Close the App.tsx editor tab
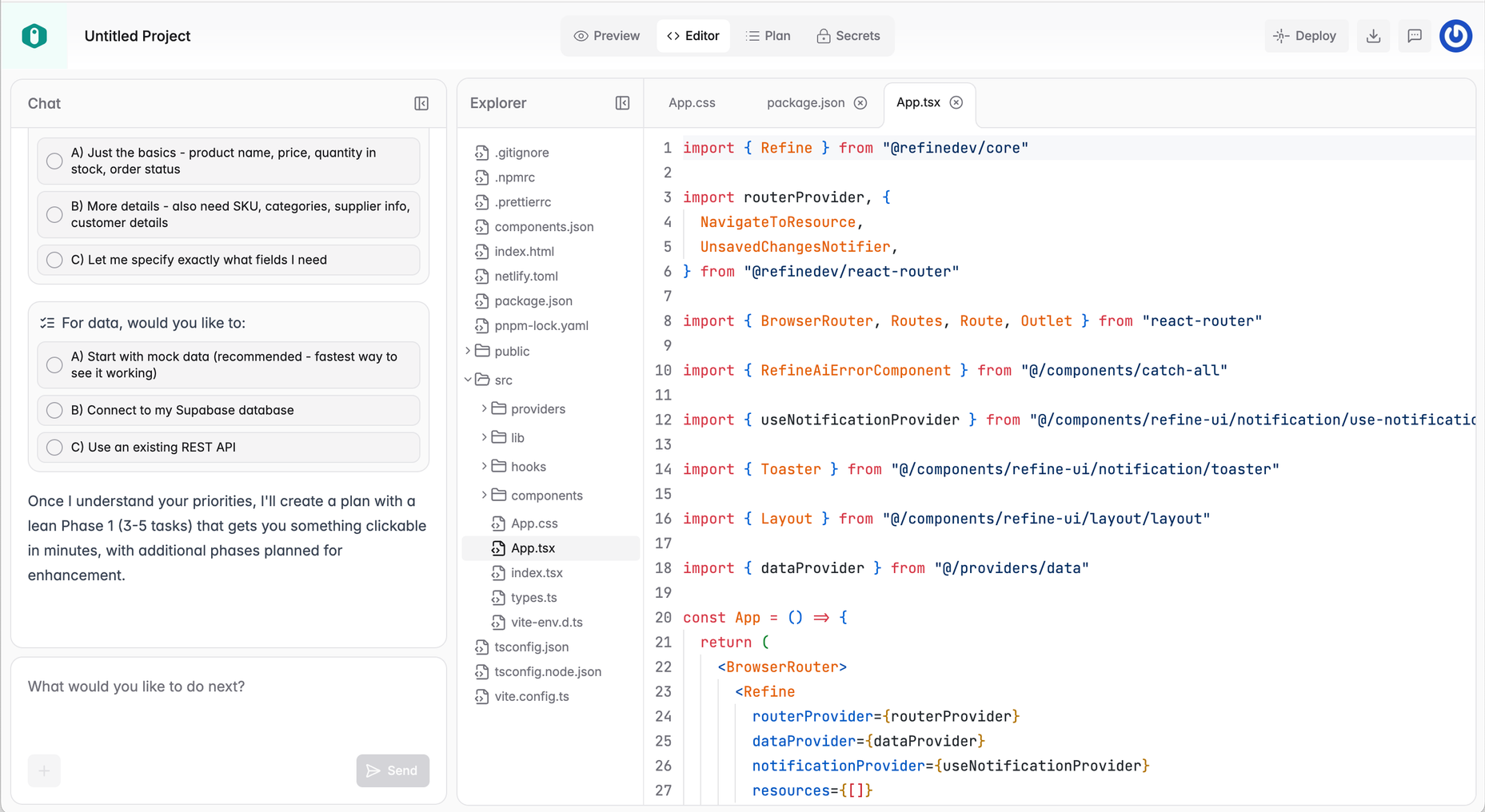This screenshot has height=812, width=1485. click(956, 102)
